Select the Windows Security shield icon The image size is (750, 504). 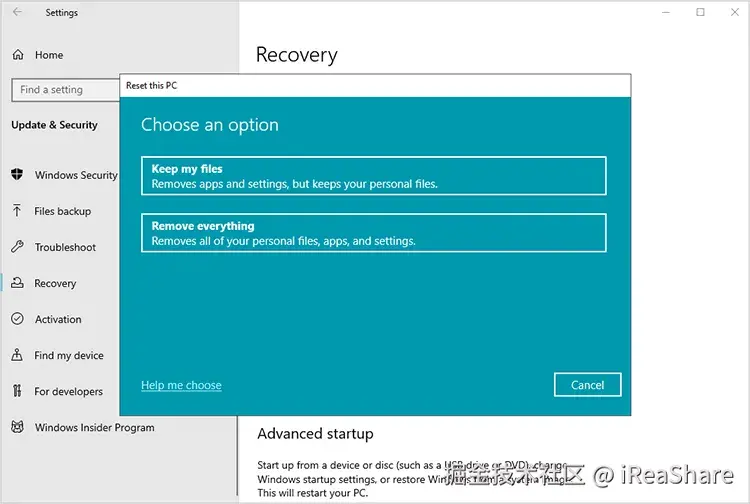tap(17, 174)
